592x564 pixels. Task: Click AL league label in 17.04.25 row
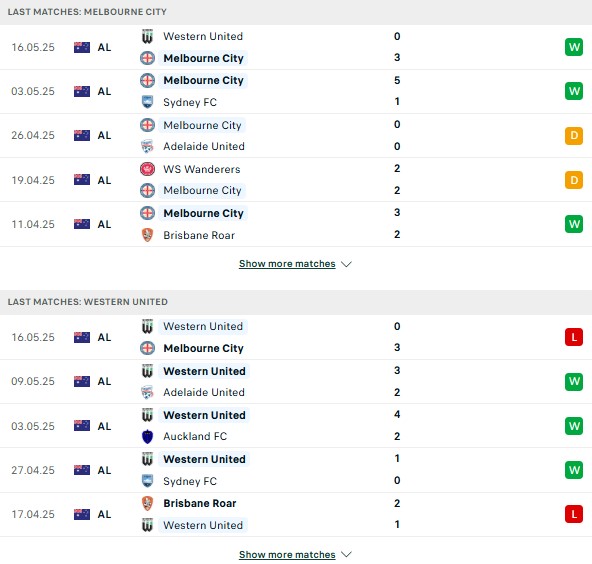pos(104,514)
